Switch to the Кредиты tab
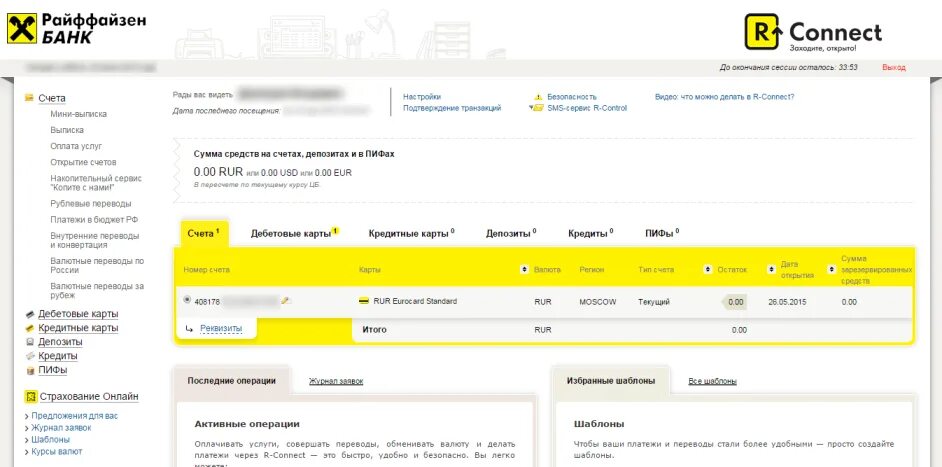This screenshot has width=942, height=467. click(x=590, y=233)
